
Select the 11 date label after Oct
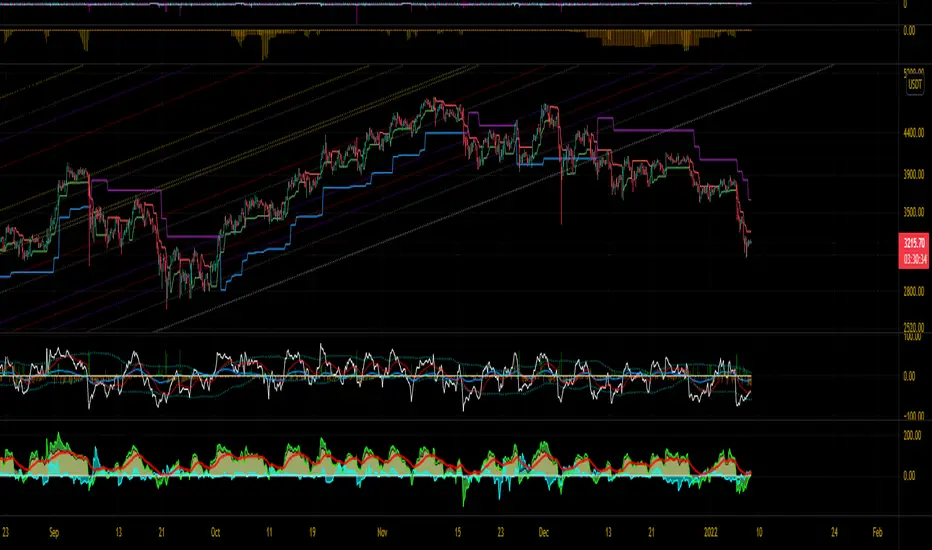pyautogui.click(x=269, y=533)
